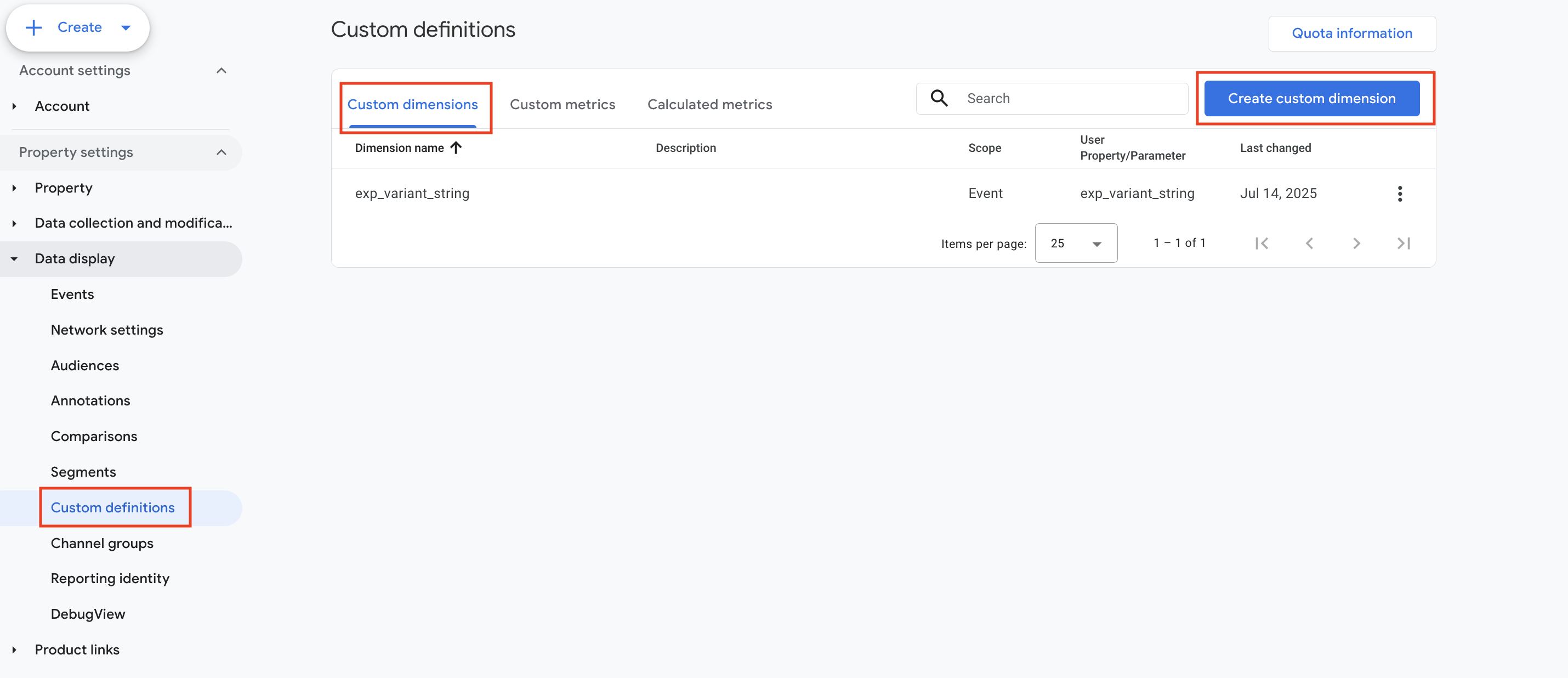Screen dimensions: 1568x678
Task: Click into the Search field
Action: pos(1071,98)
